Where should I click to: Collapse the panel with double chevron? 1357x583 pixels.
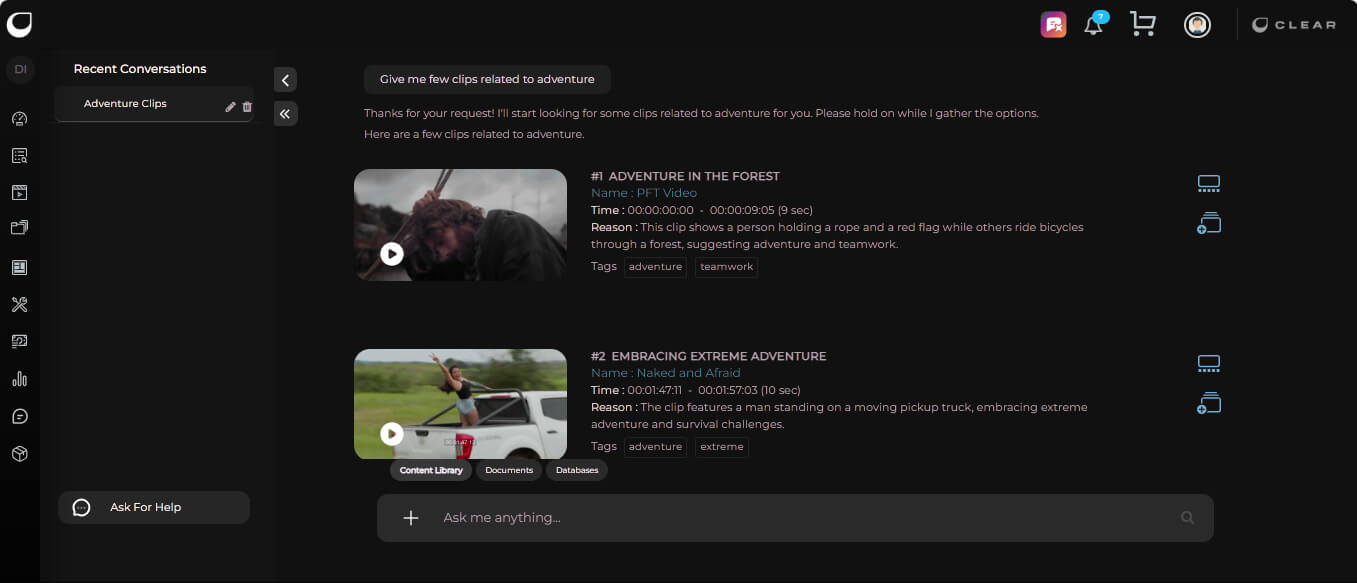[285, 114]
